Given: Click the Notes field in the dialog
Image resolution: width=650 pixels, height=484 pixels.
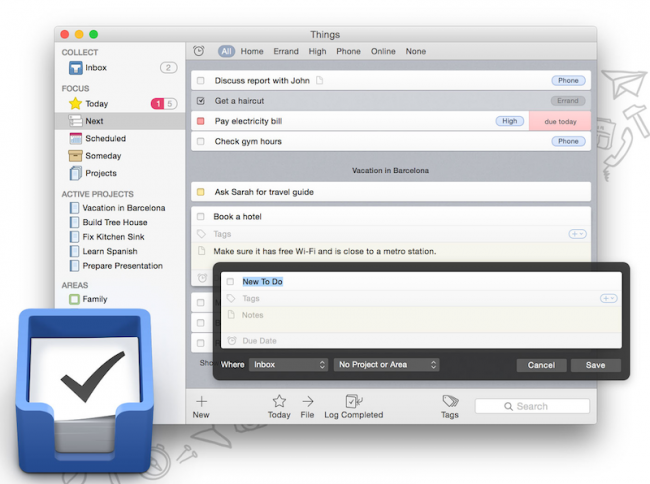Looking at the screenshot, I should tap(422, 320).
